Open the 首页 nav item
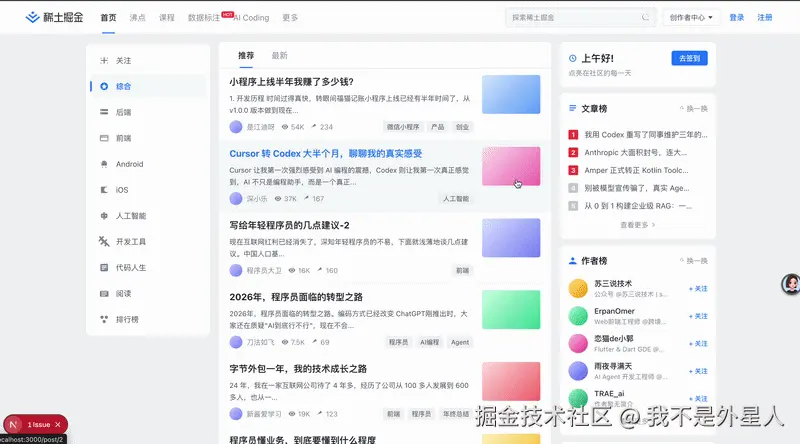800x444 pixels. coord(108,17)
